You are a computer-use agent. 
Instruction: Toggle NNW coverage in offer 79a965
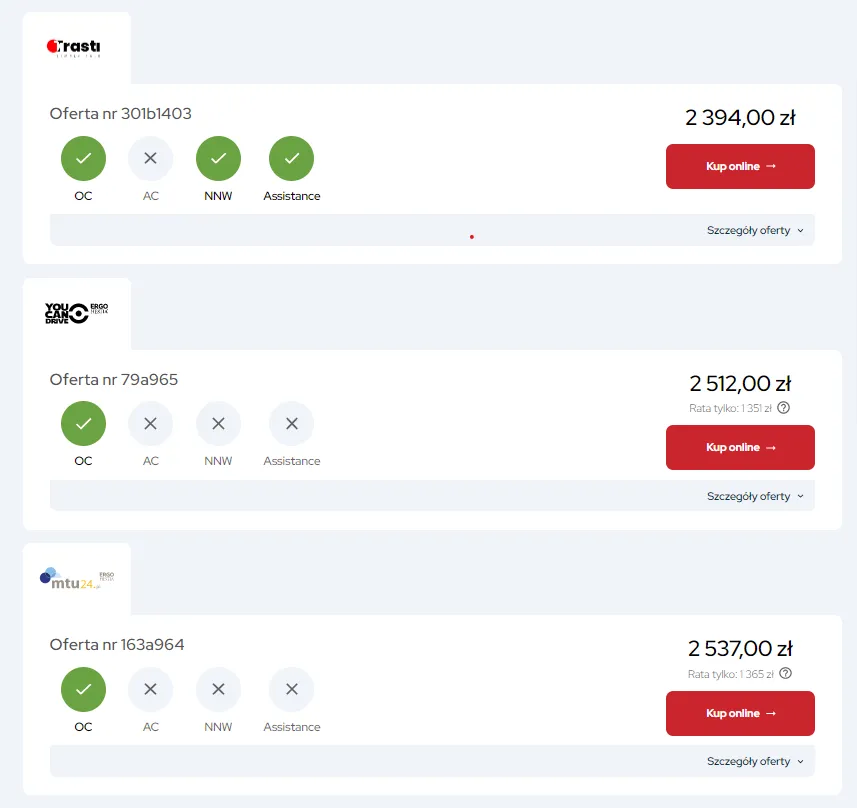218,424
